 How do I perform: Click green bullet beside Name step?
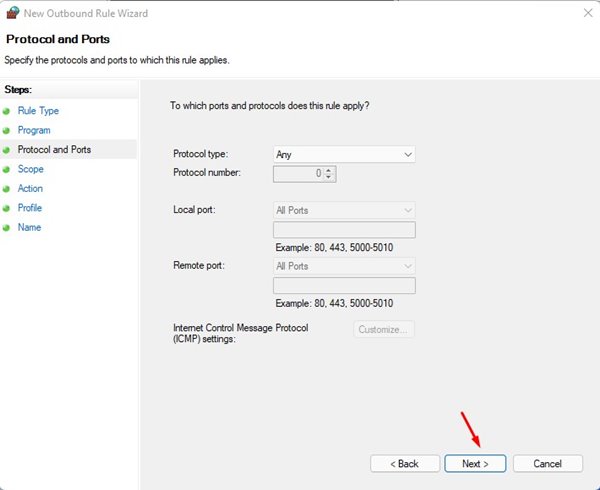[x=7, y=228]
